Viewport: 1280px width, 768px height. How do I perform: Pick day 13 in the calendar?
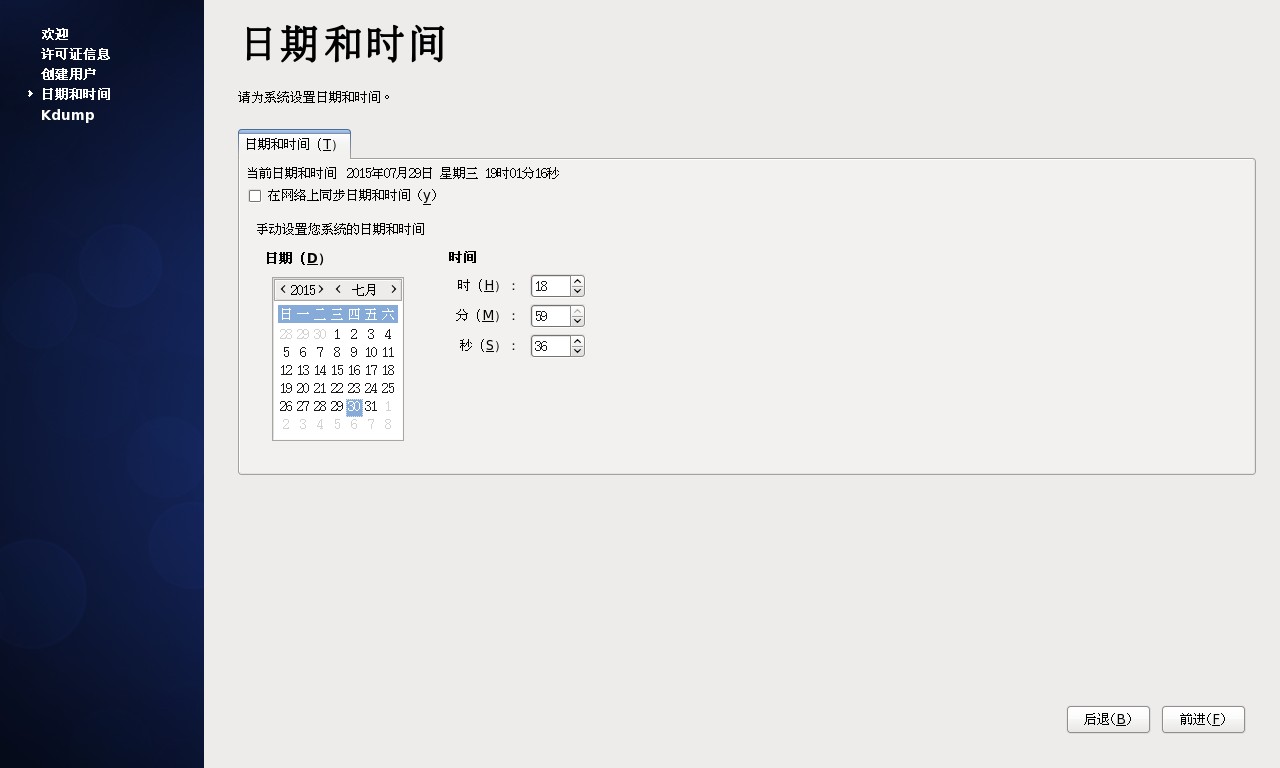(303, 370)
